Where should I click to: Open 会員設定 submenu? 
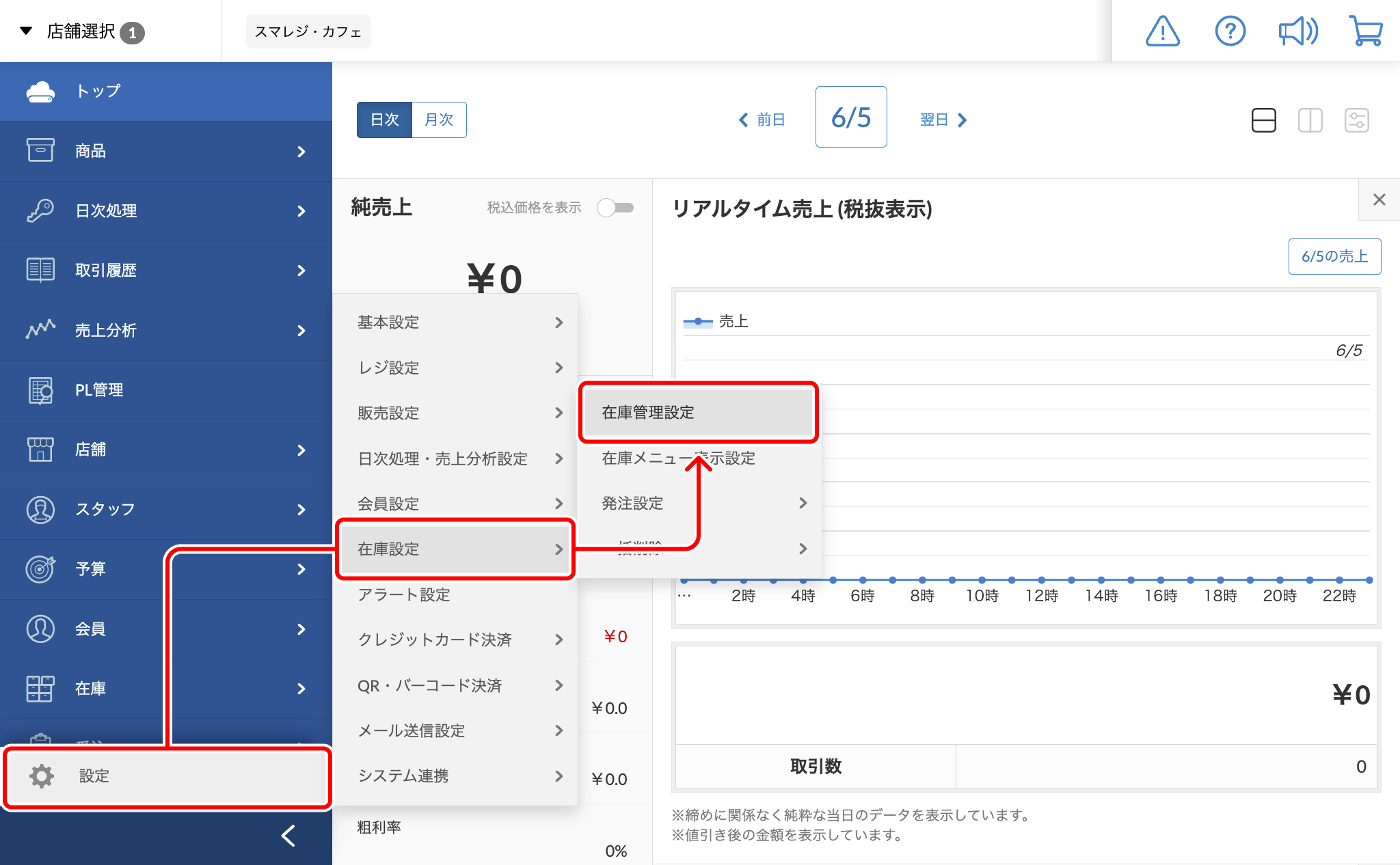click(455, 504)
